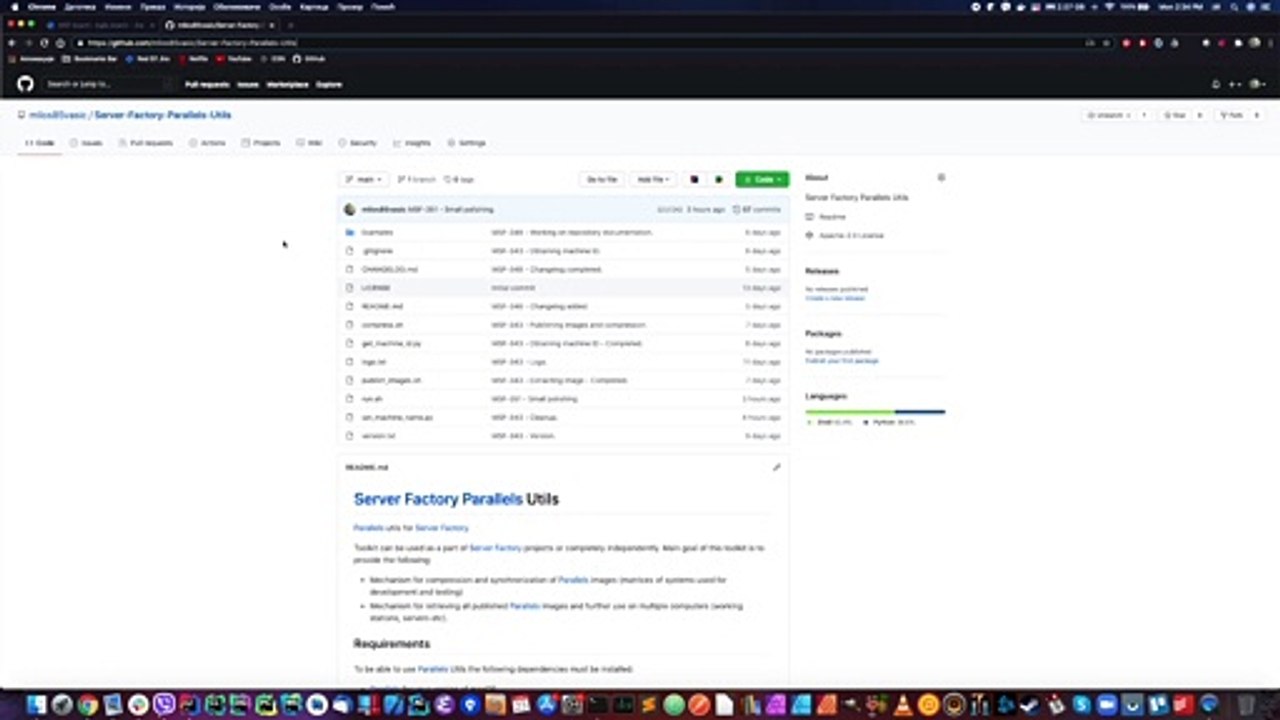Viewport: 1280px width, 720px height.
Task: Open Pull requests in the GitHub header
Action: click(207, 85)
